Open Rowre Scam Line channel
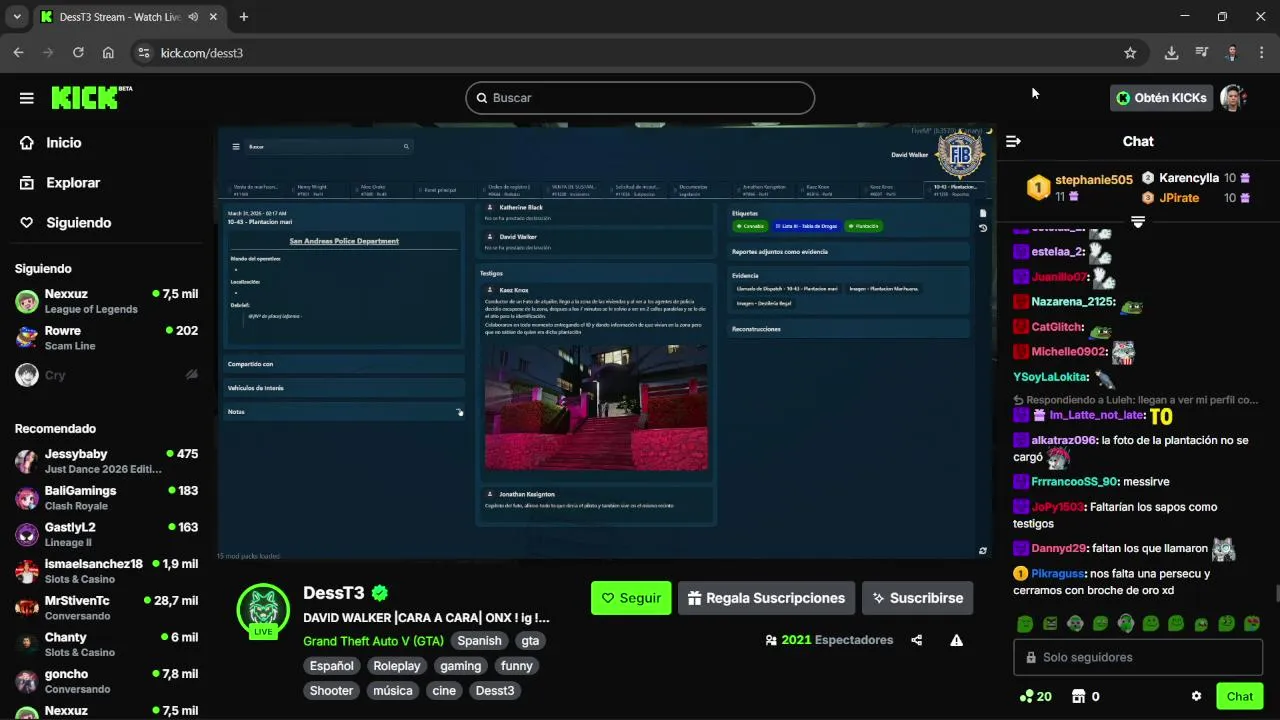The image size is (1280, 720). (107, 338)
